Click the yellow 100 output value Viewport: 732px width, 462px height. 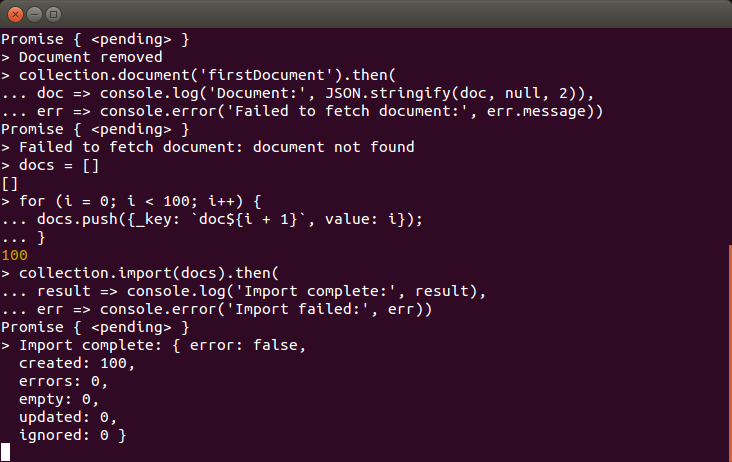click(x=14, y=255)
